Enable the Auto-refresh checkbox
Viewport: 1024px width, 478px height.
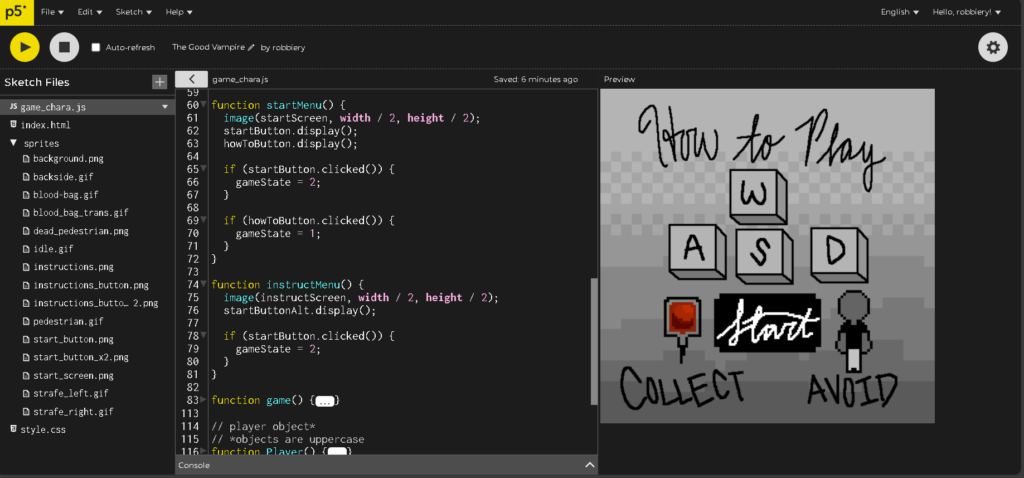95,48
